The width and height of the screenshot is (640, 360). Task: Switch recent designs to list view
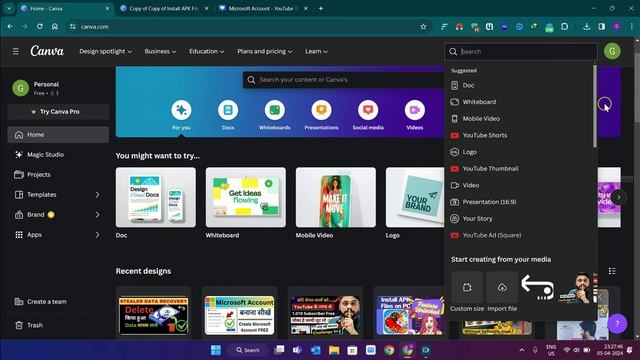[x=612, y=271]
